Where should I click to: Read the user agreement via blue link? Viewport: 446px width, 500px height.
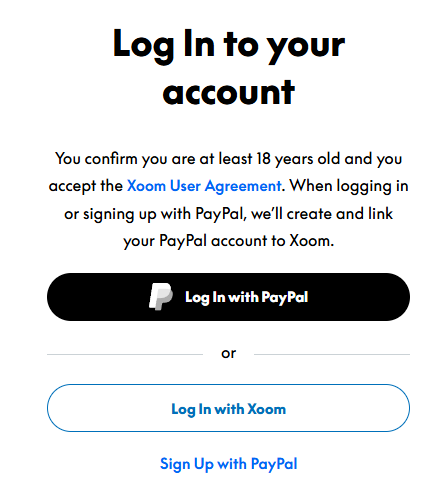204,186
